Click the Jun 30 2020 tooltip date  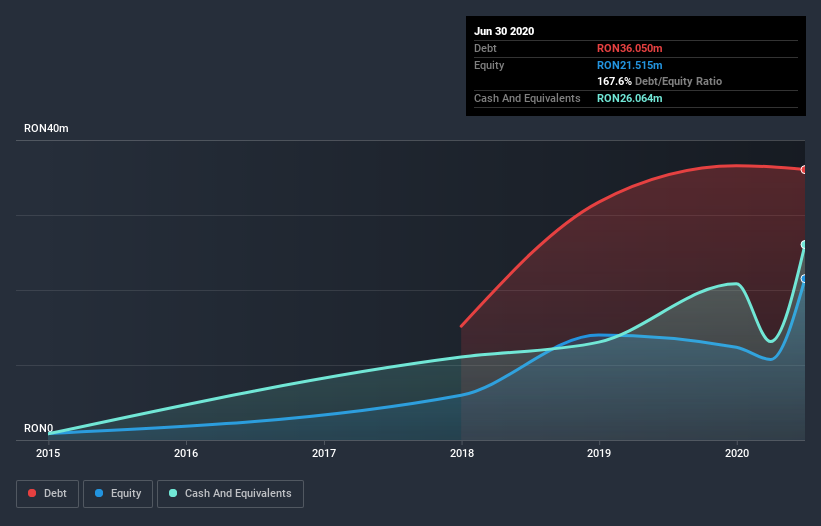[504, 31]
